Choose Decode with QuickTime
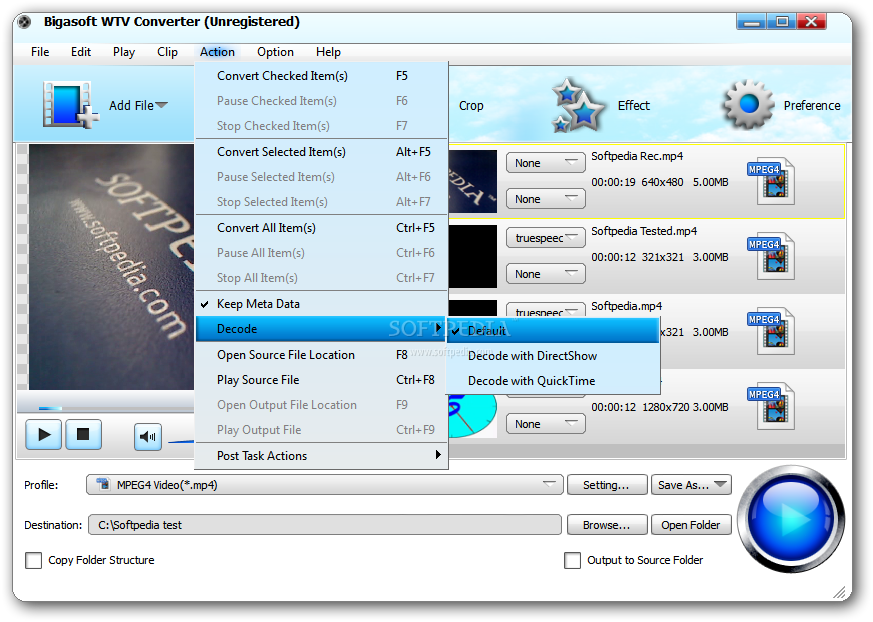Screen dimensions: 873x622 pos(553,381)
